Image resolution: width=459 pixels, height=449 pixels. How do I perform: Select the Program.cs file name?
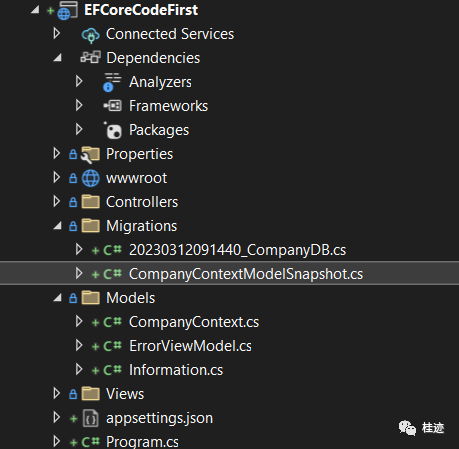(x=142, y=442)
